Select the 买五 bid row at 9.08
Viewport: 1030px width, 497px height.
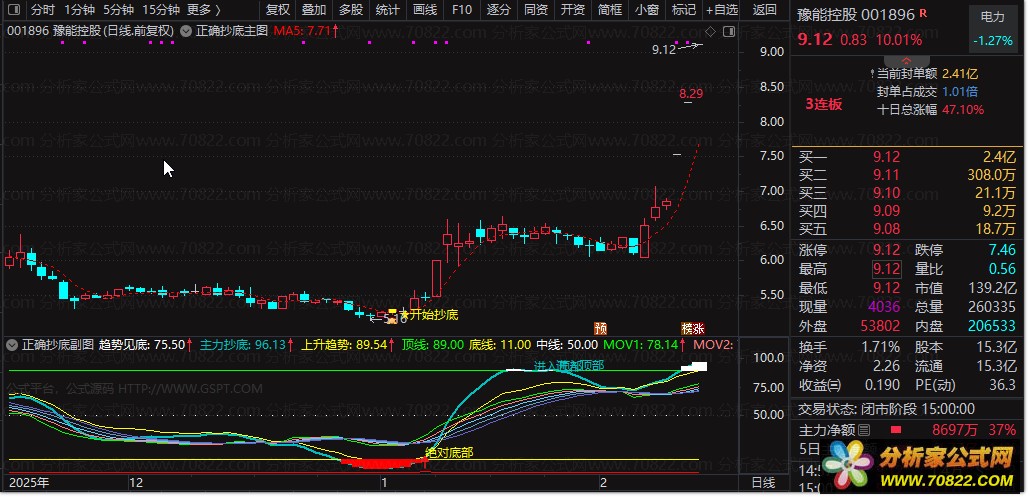click(x=907, y=228)
